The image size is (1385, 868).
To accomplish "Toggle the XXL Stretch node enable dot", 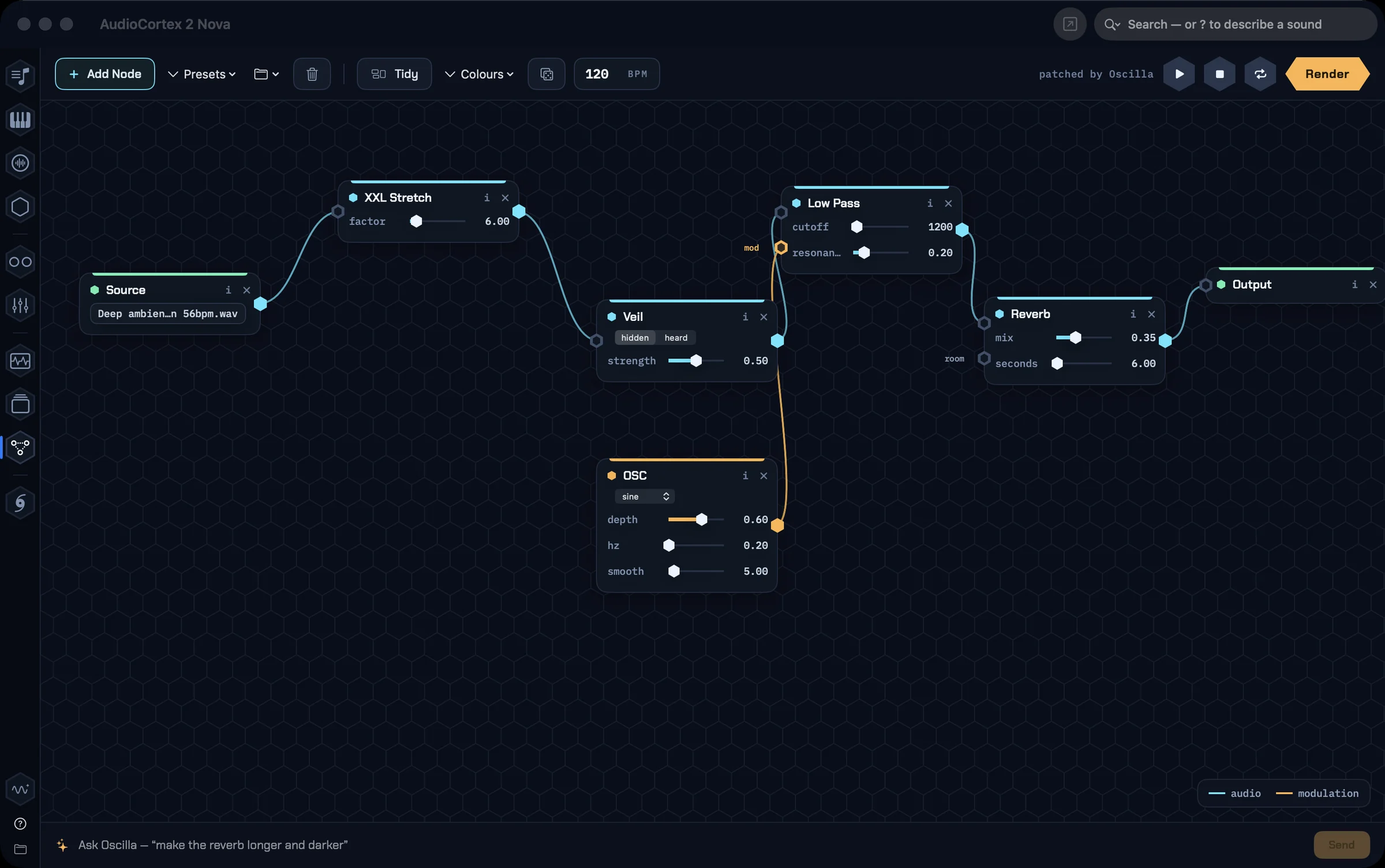I will click(353, 197).
